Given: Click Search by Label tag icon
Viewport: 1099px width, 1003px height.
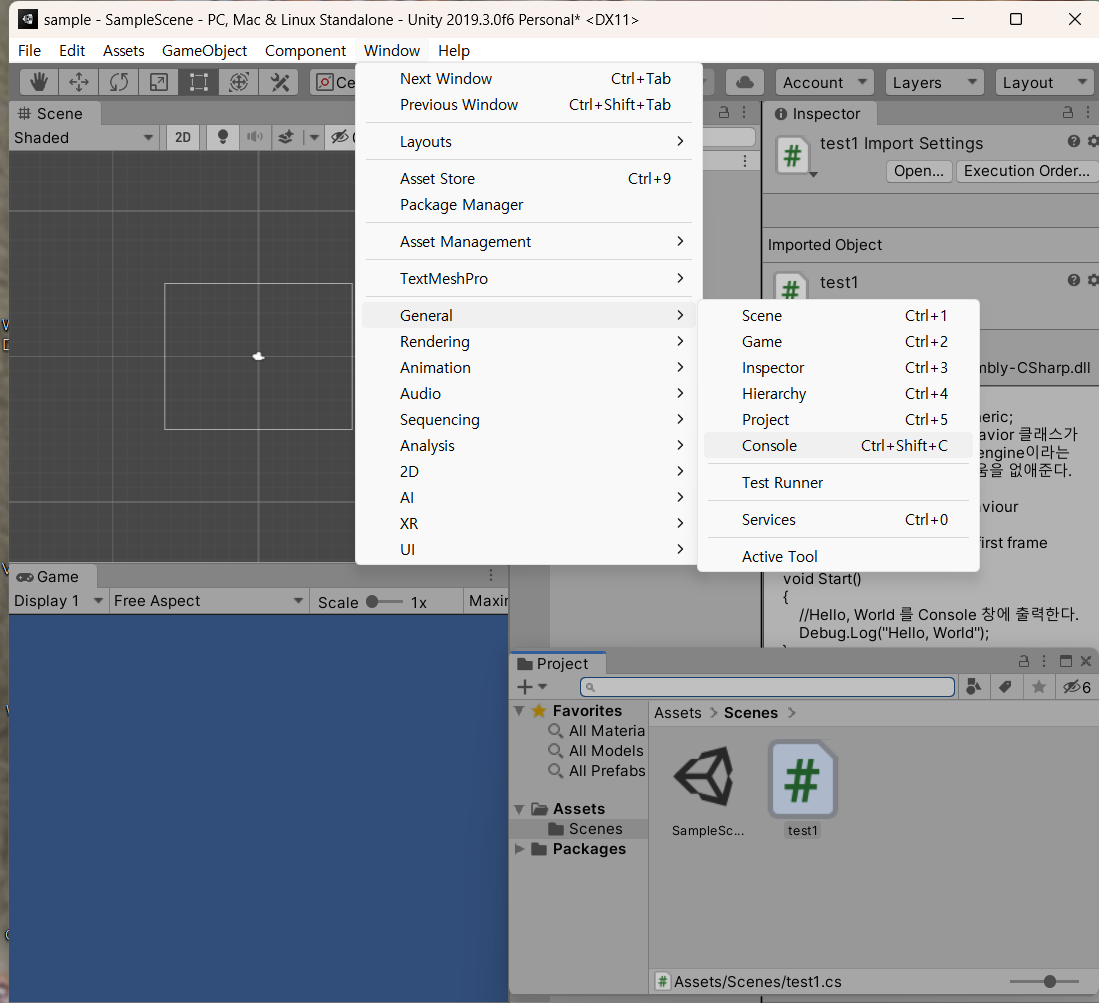Looking at the screenshot, I should pos(1005,687).
